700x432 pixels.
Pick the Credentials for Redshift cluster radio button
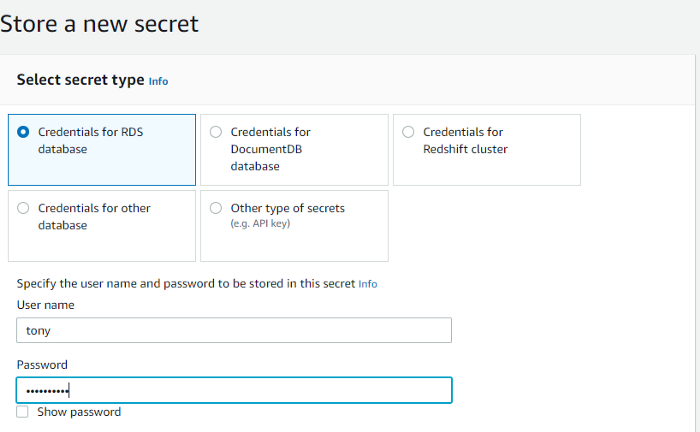click(408, 132)
